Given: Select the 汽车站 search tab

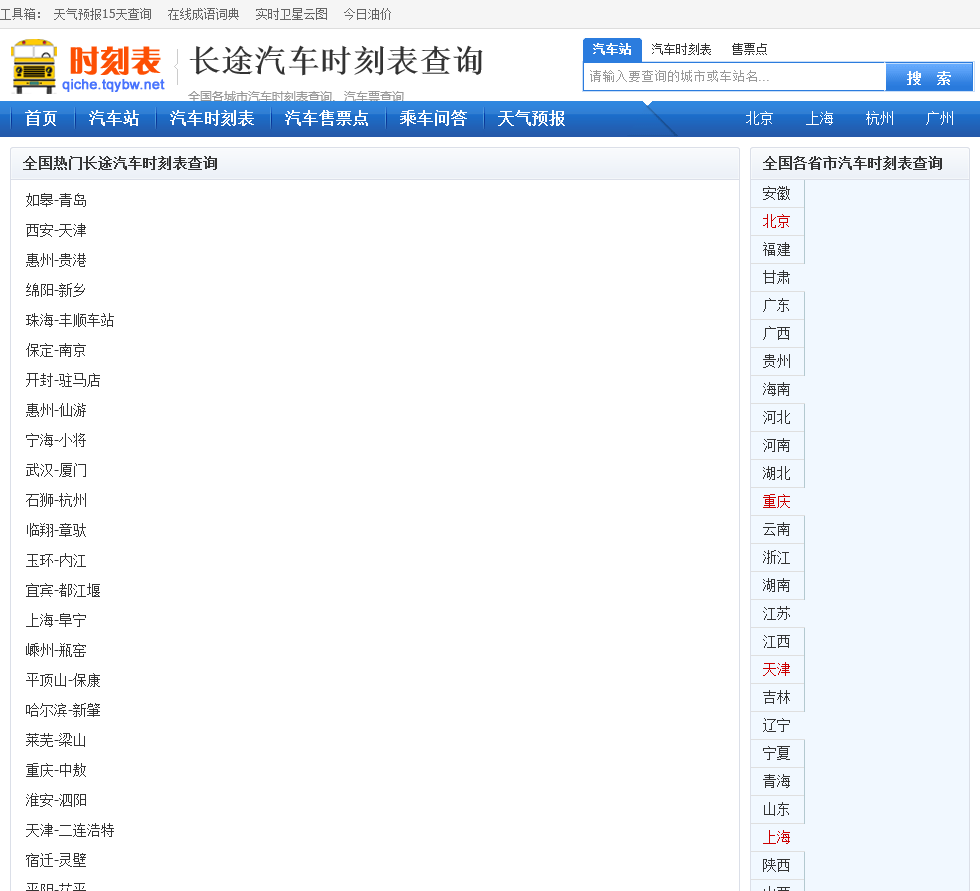Looking at the screenshot, I should click(x=612, y=49).
